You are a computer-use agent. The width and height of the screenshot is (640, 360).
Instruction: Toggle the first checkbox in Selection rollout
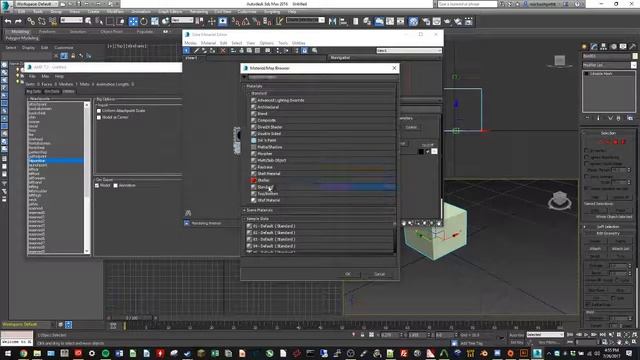point(587,150)
